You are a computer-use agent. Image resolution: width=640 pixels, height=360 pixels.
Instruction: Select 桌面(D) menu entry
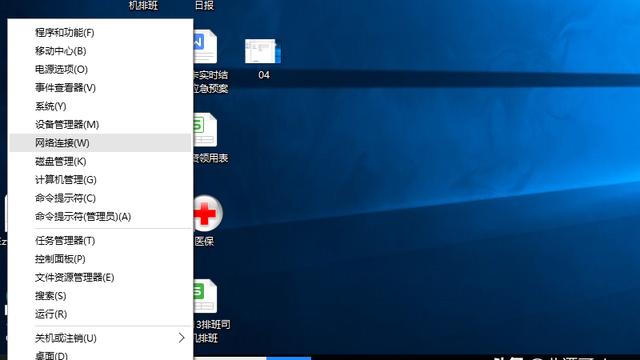point(100,355)
